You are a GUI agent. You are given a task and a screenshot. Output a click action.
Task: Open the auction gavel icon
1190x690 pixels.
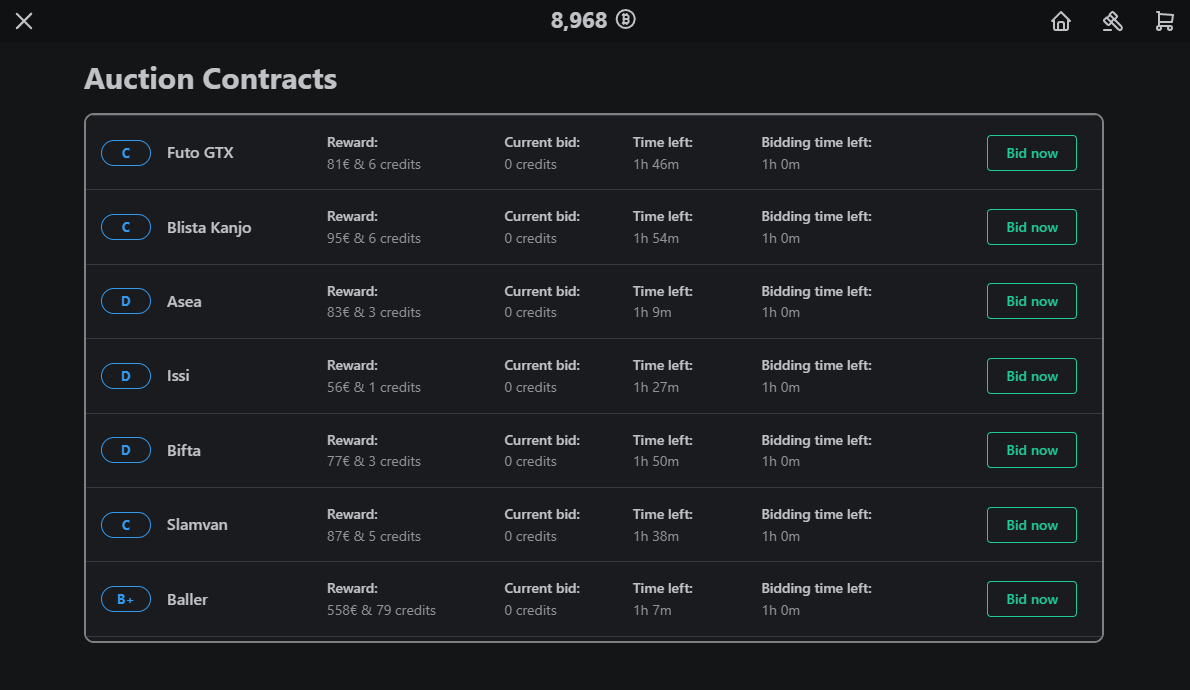tap(1112, 21)
